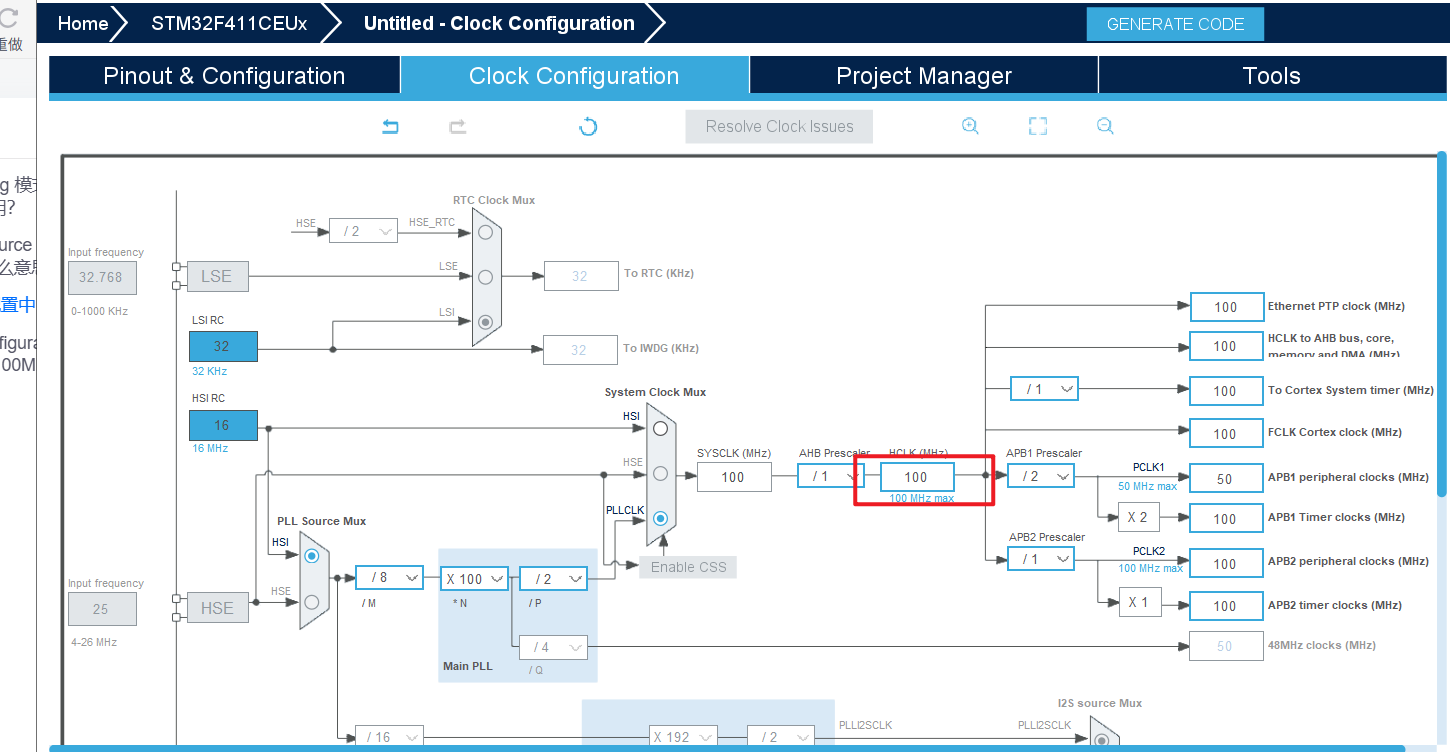Switch to Pinout & Configuration tab
Screen dimensions: 1450x752
224,76
